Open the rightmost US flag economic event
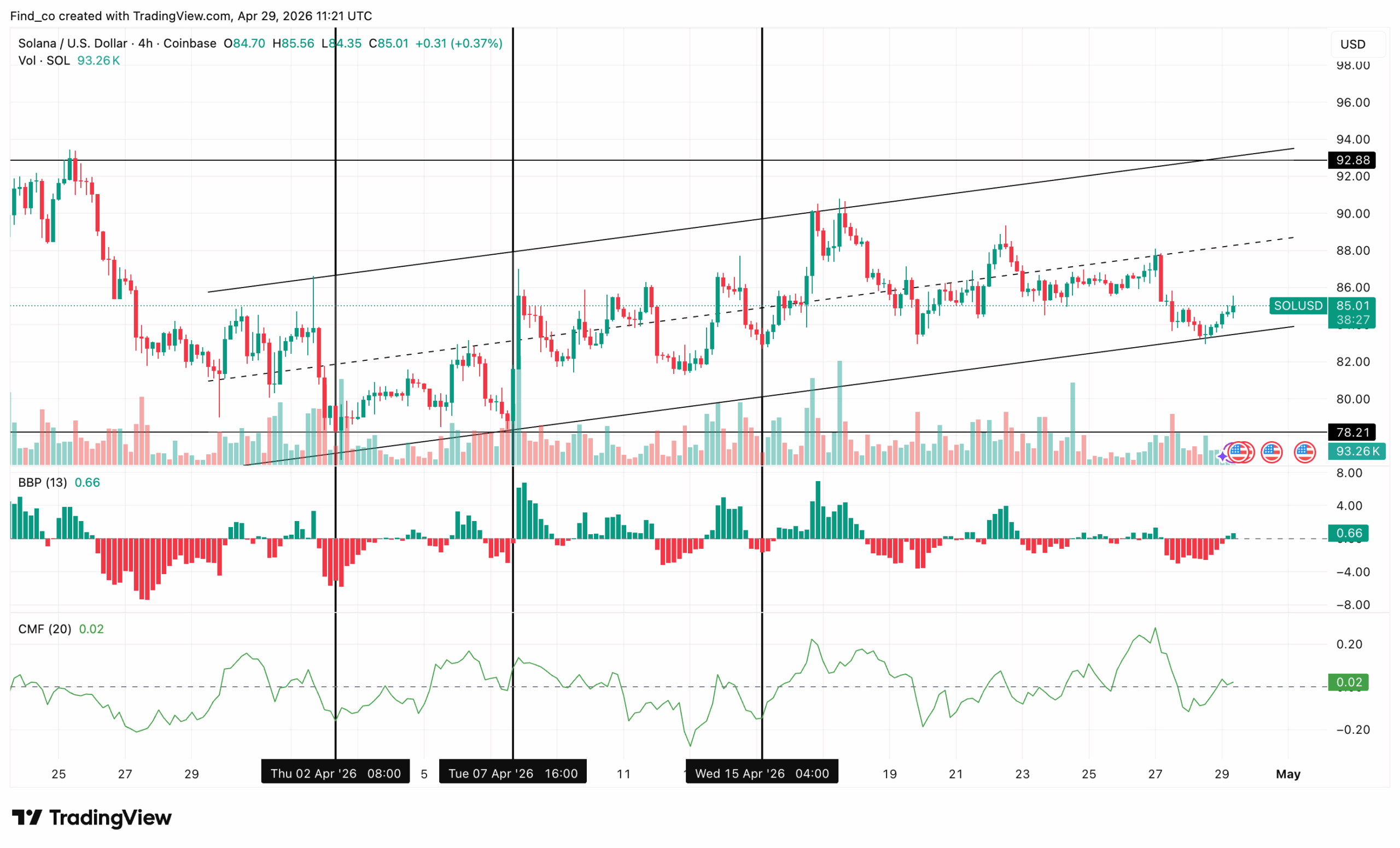 (x=1305, y=453)
